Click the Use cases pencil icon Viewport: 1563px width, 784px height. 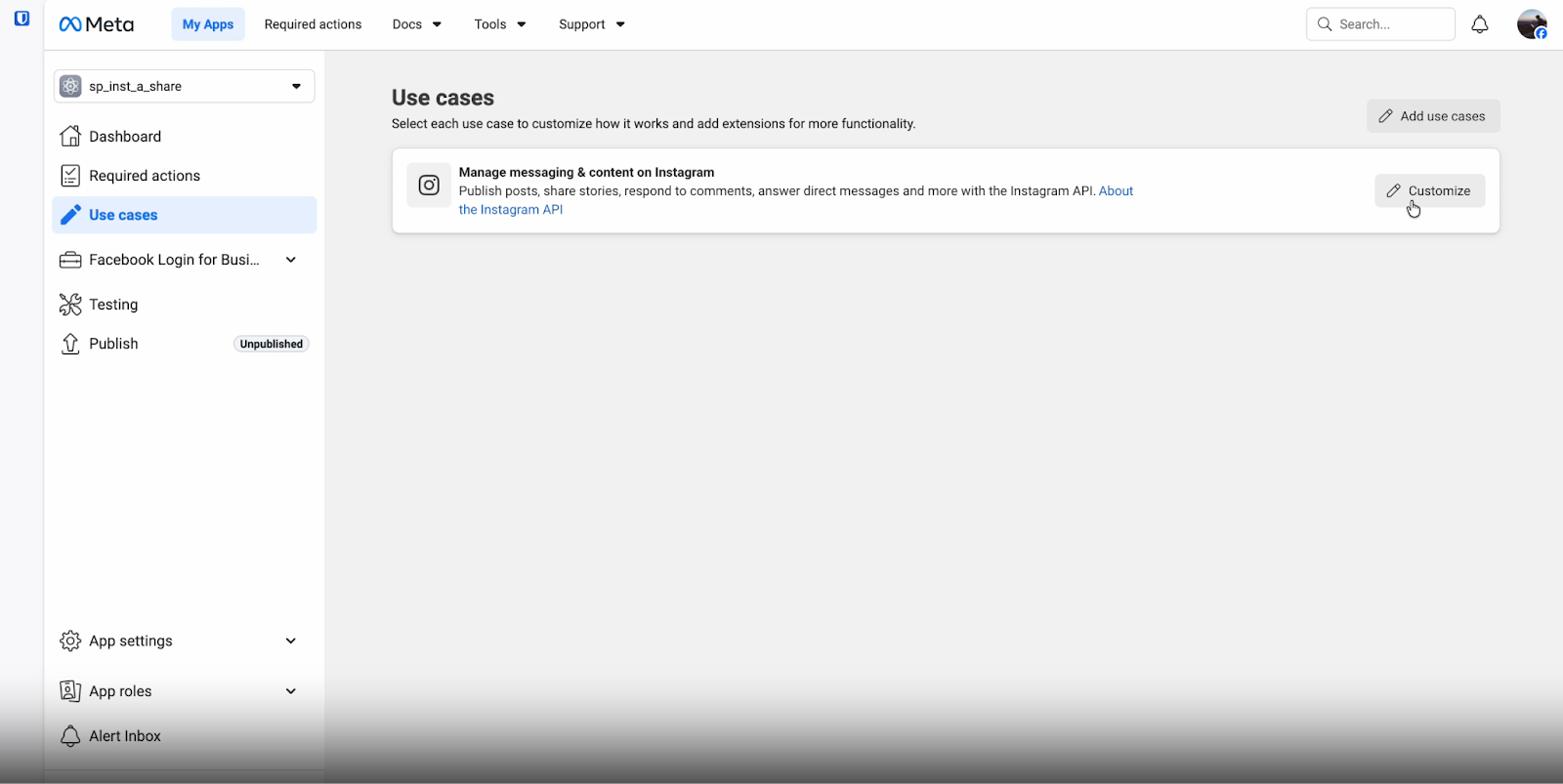tap(70, 215)
